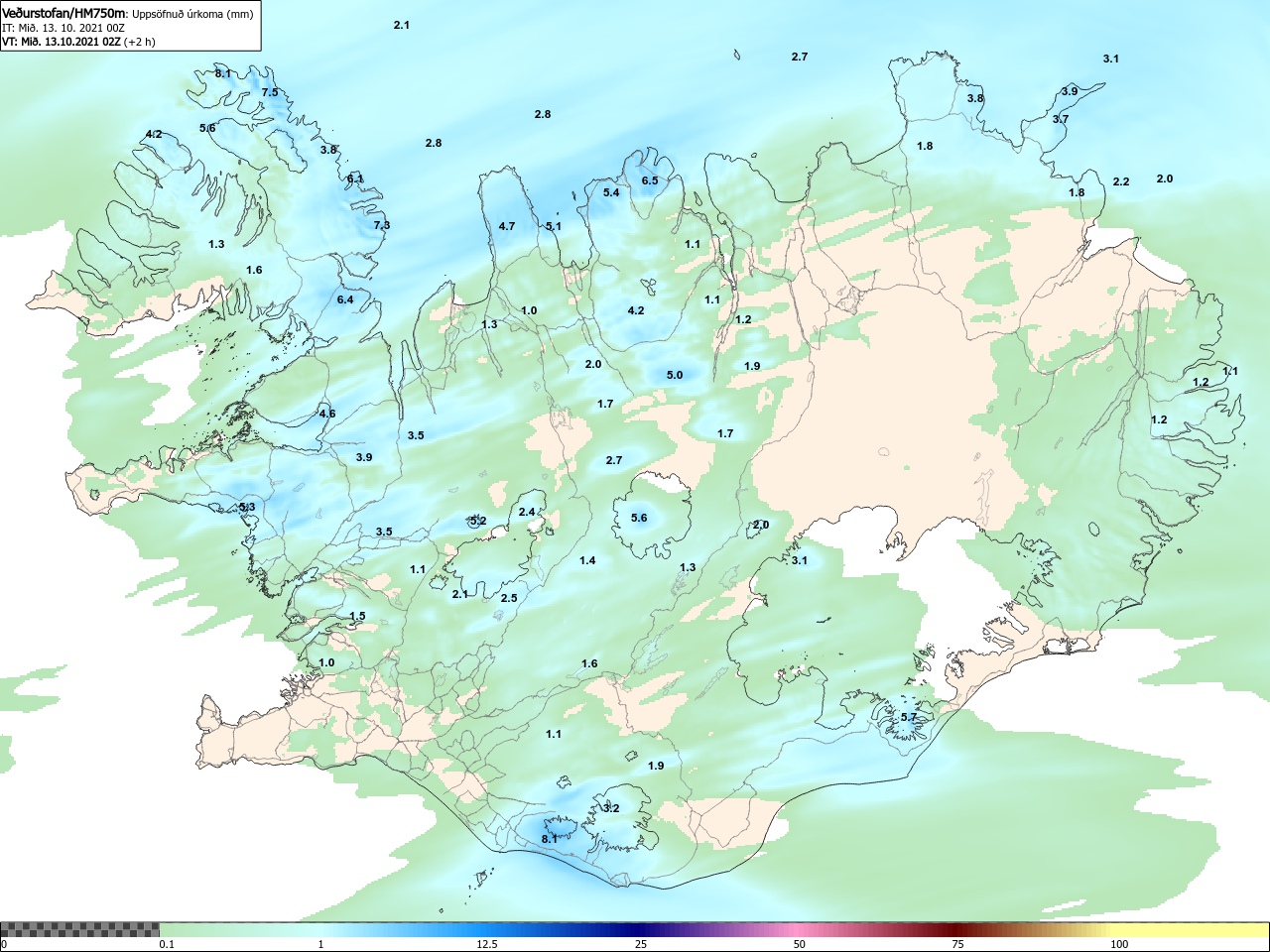Click the 5.3 precipitation value
The height and width of the screenshot is (952, 1270).
247,507
